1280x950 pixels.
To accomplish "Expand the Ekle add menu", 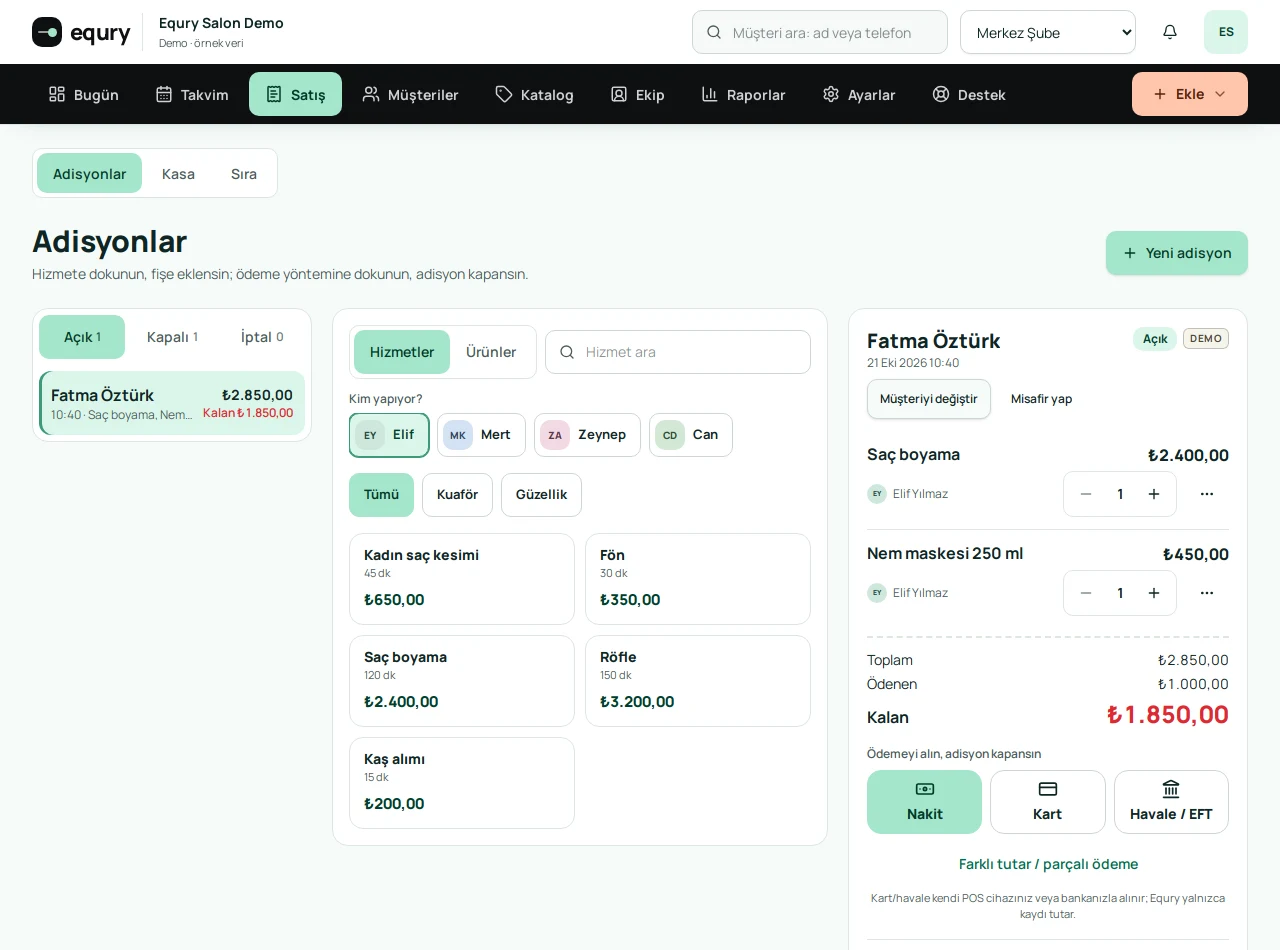I will [x=1190, y=94].
